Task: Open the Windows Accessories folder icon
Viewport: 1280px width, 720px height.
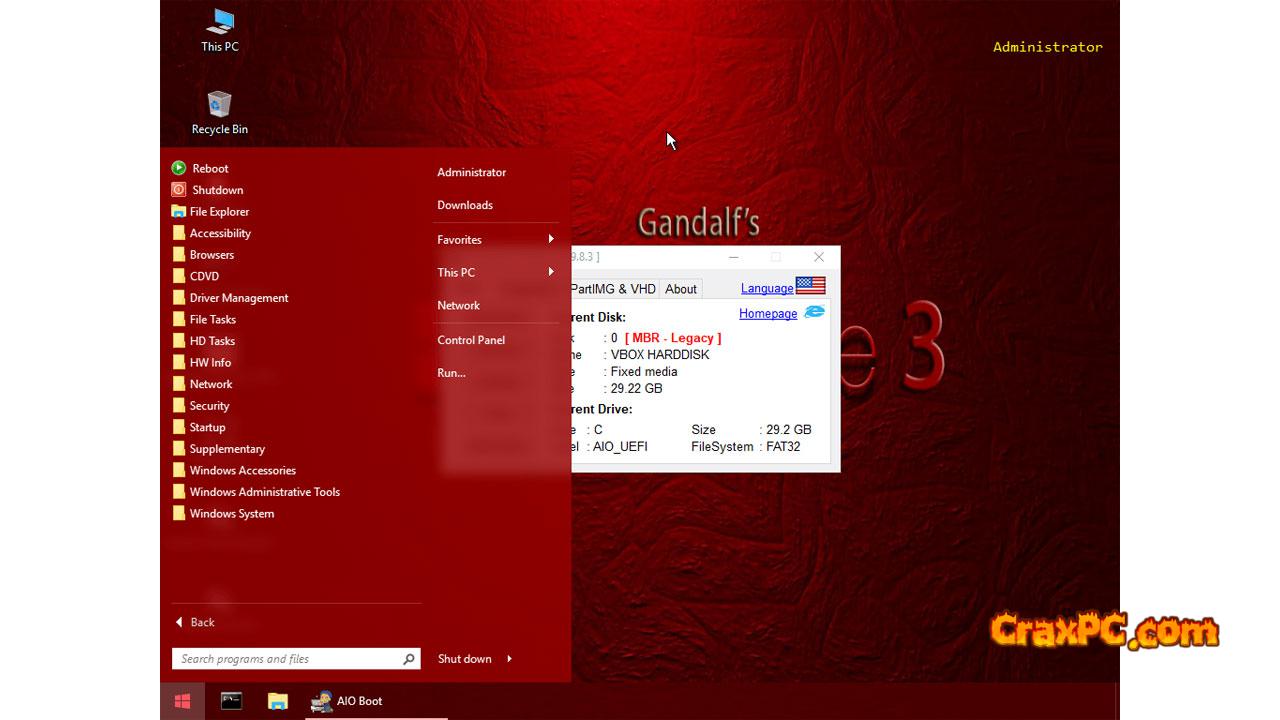Action: (x=178, y=470)
